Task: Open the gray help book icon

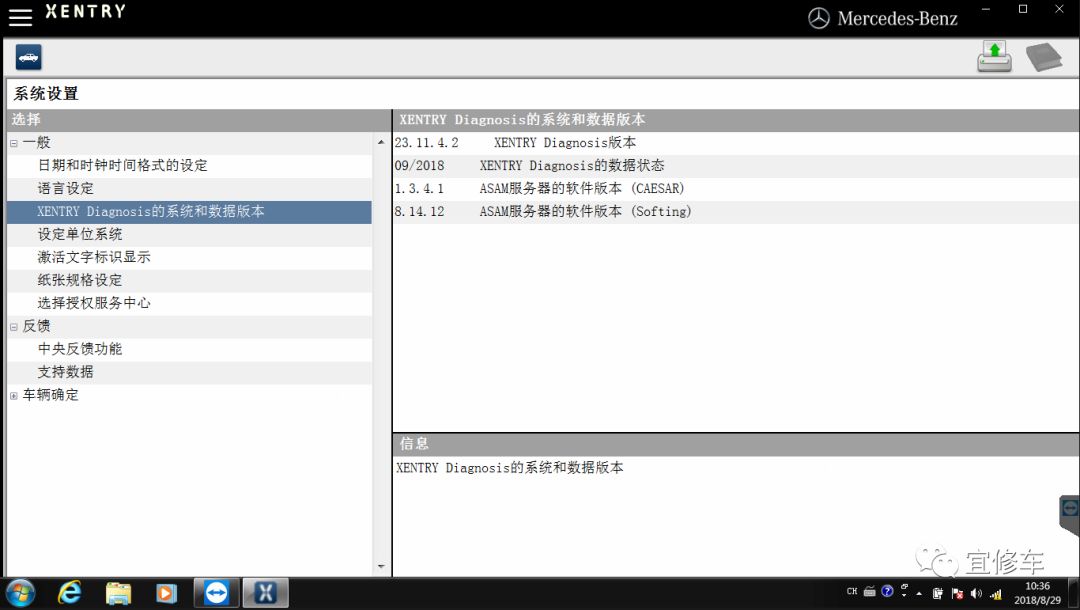Action: point(1044,57)
